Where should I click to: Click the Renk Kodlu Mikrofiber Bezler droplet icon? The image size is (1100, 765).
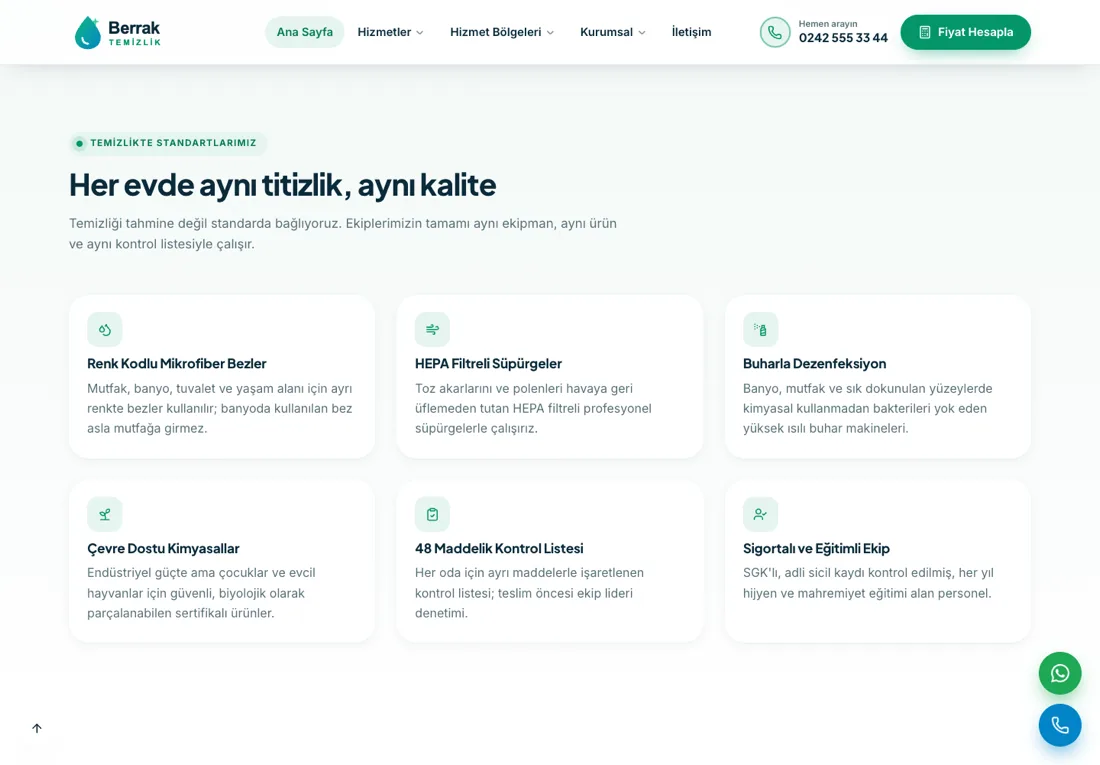105,329
